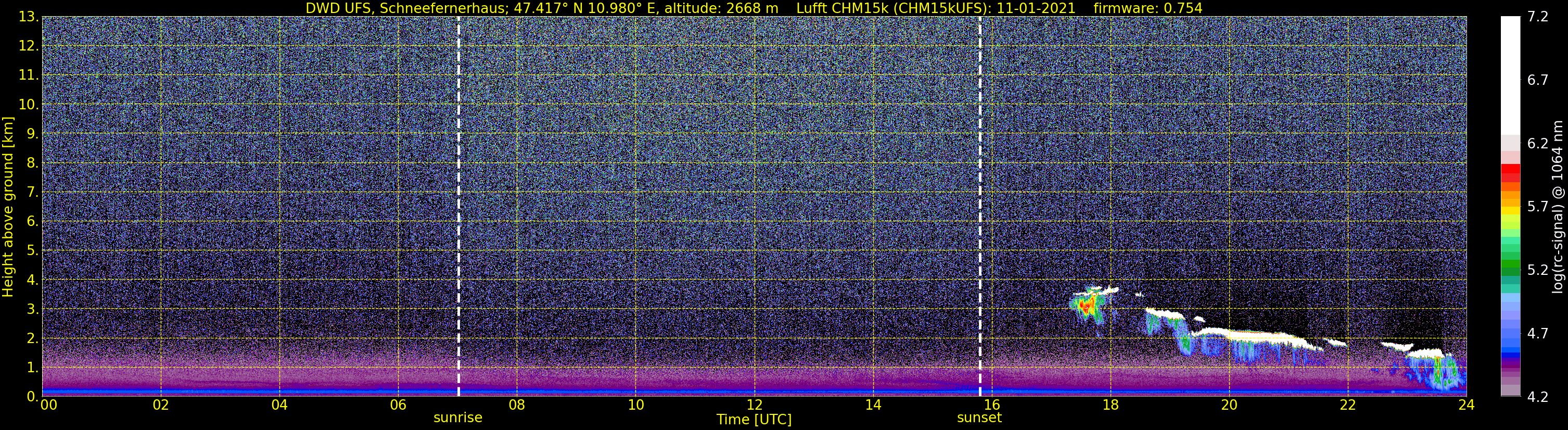
Task: Click the 4.7 colorbar scale value
Action: [x=1538, y=334]
